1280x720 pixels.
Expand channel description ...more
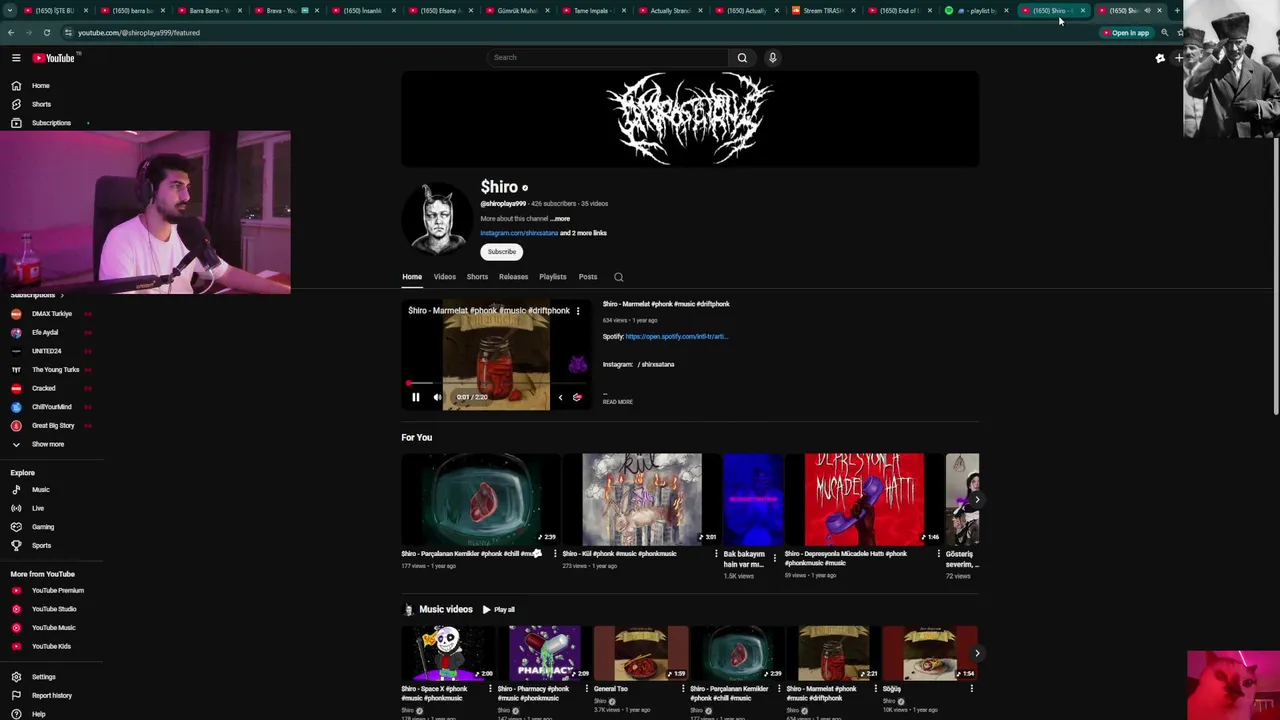pos(560,219)
